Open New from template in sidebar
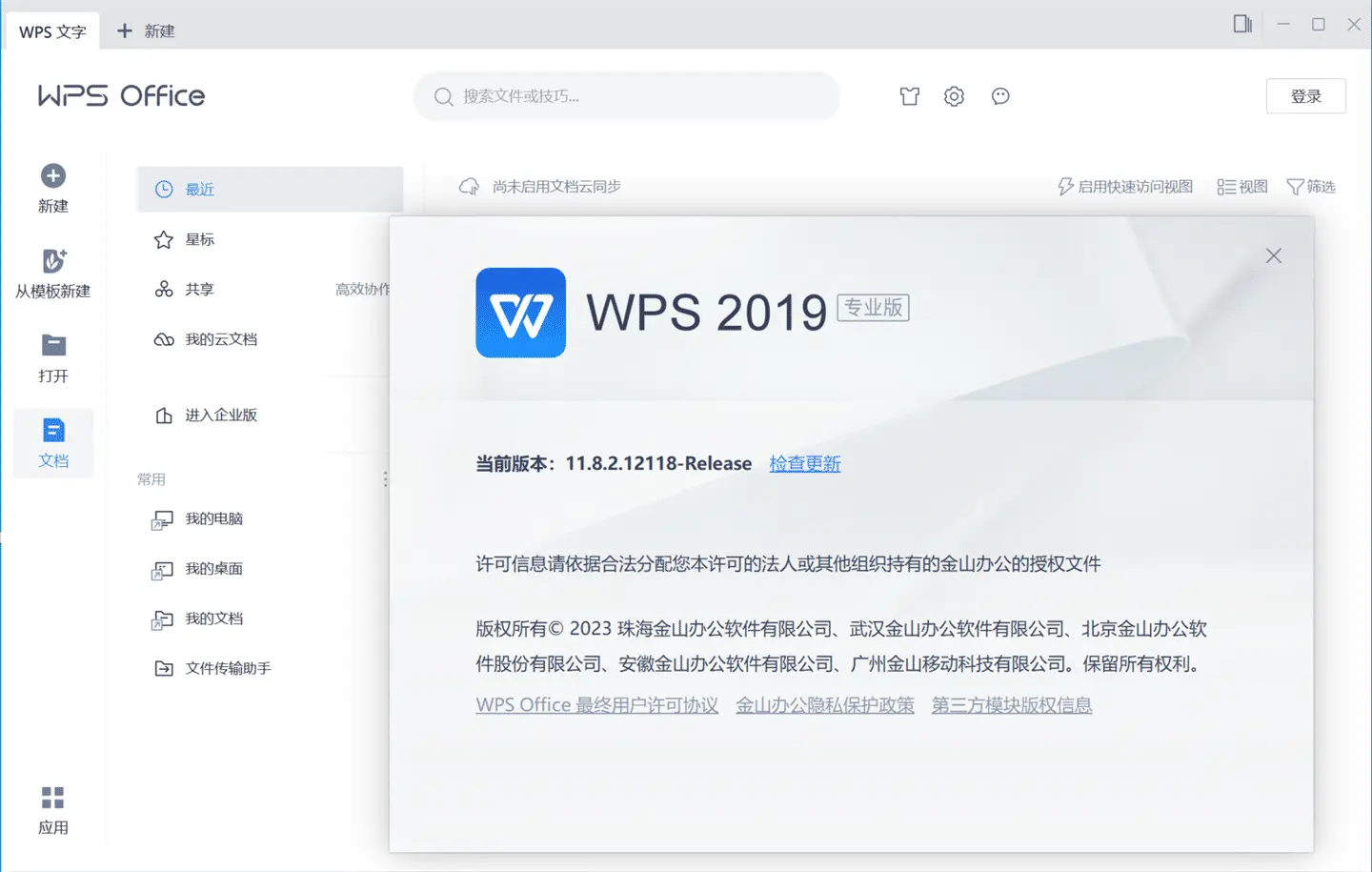Screen dimensions: 1372x872 click(53, 261)
